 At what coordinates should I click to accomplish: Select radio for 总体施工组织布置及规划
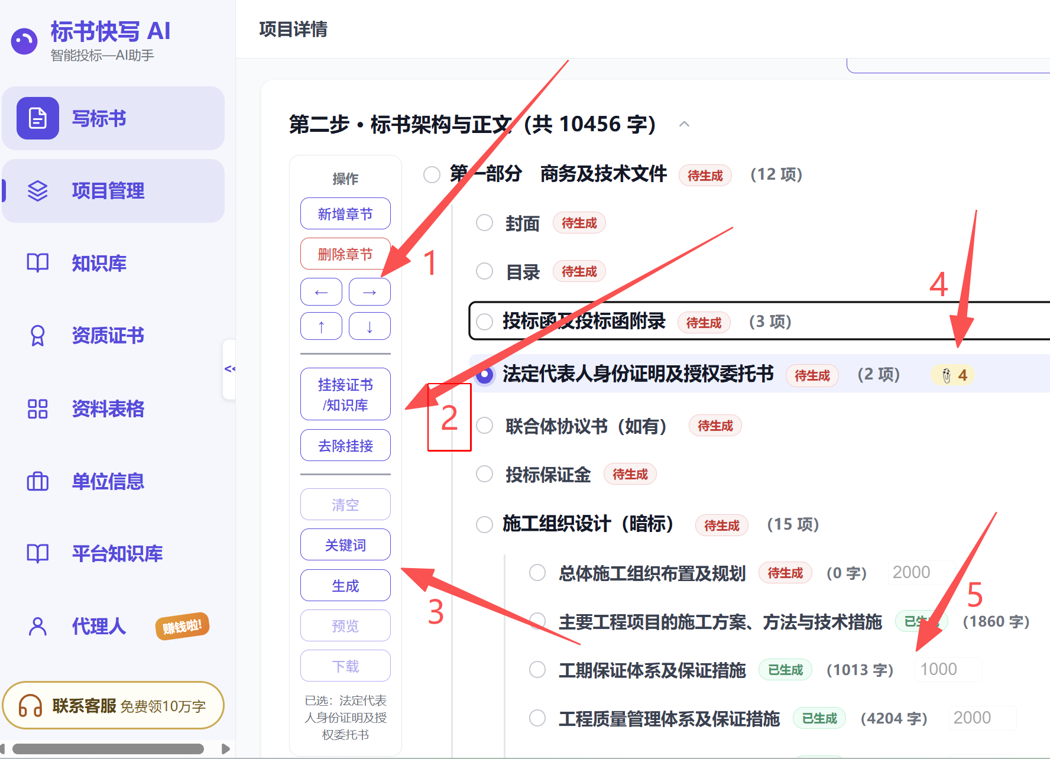(537, 573)
